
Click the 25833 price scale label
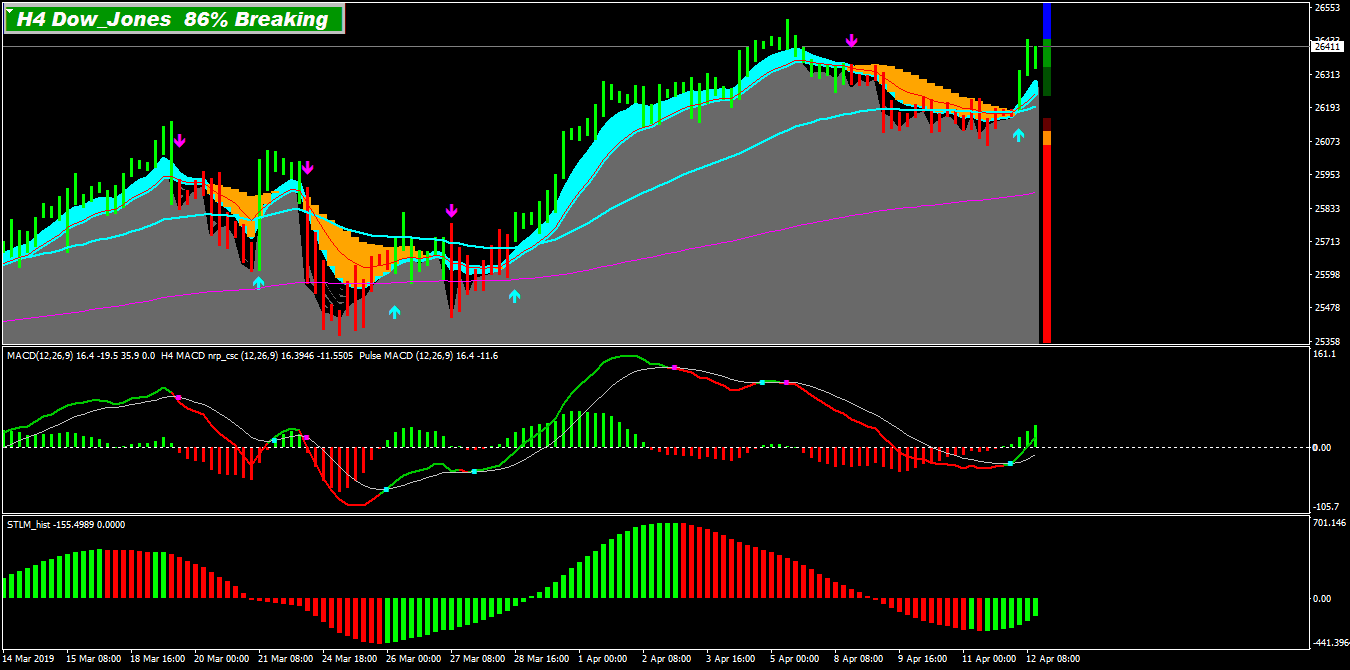(1327, 209)
